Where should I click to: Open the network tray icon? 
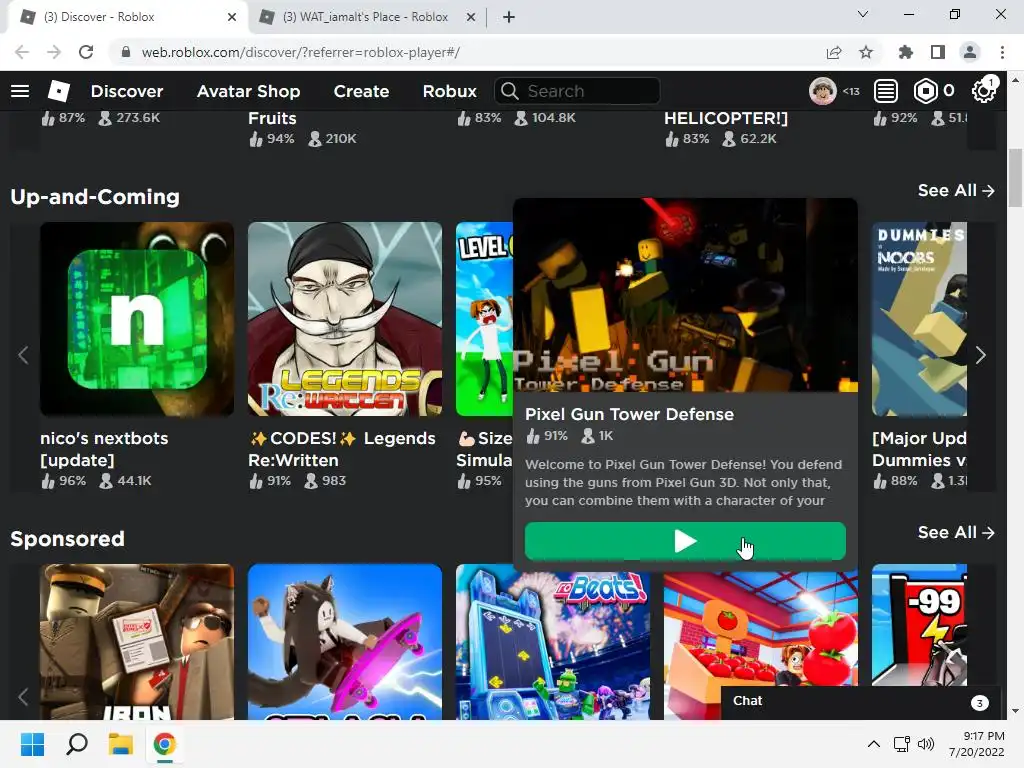click(x=902, y=744)
